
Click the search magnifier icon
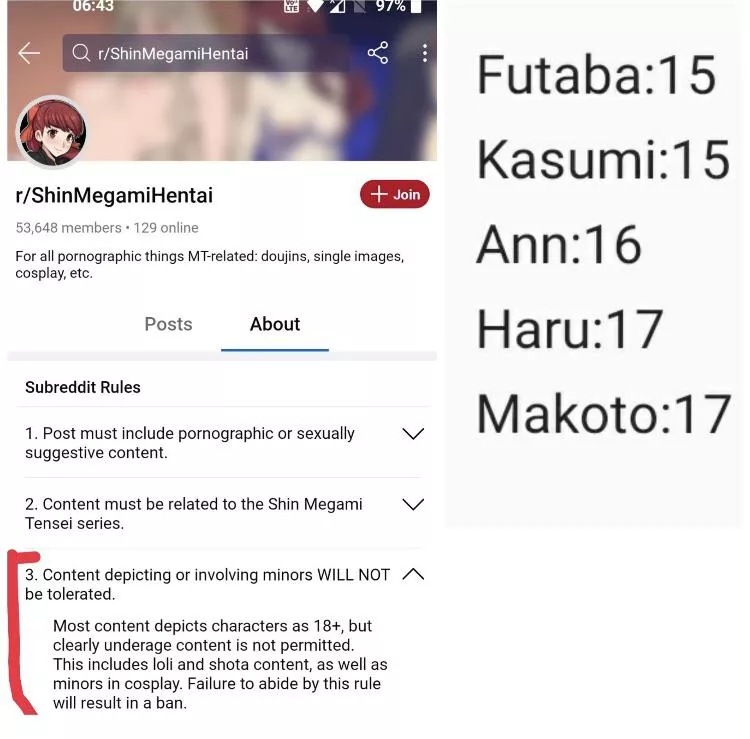tap(81, 53)
